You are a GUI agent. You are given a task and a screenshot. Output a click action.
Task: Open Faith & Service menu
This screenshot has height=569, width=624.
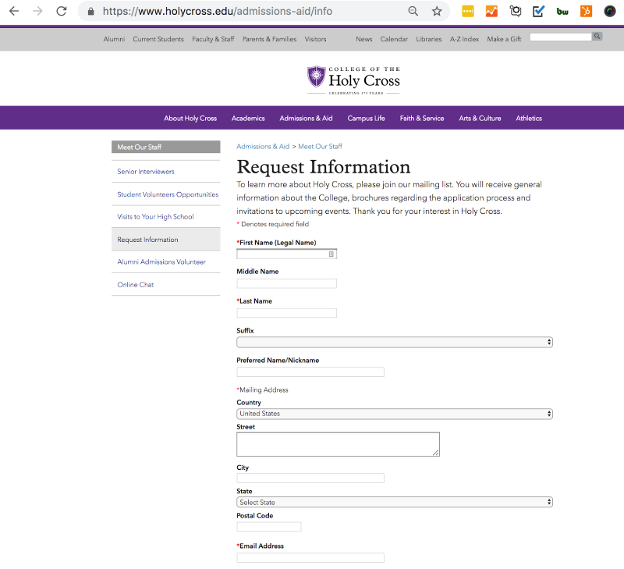422,118
